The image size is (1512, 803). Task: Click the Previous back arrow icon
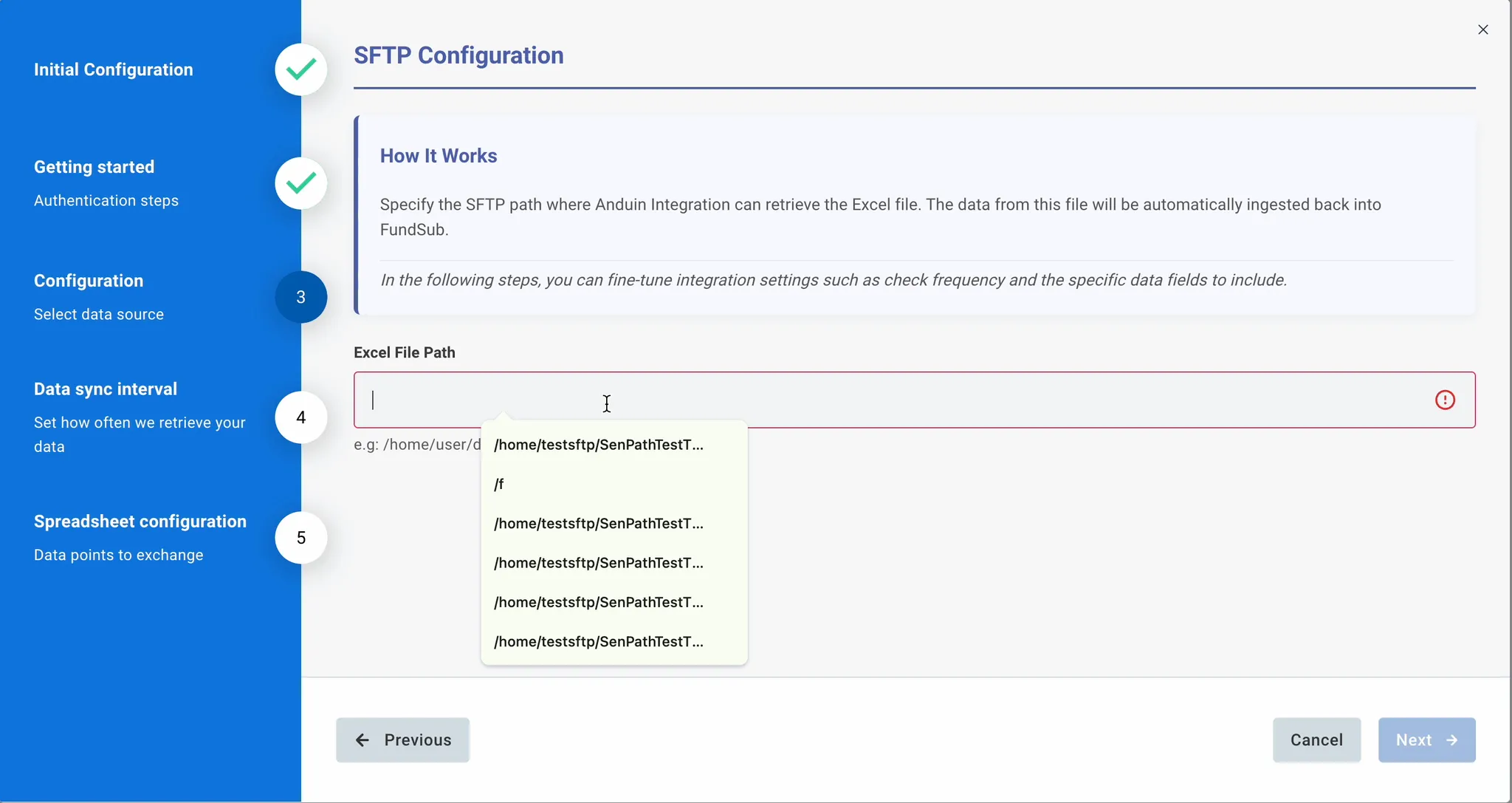(362, 740)
